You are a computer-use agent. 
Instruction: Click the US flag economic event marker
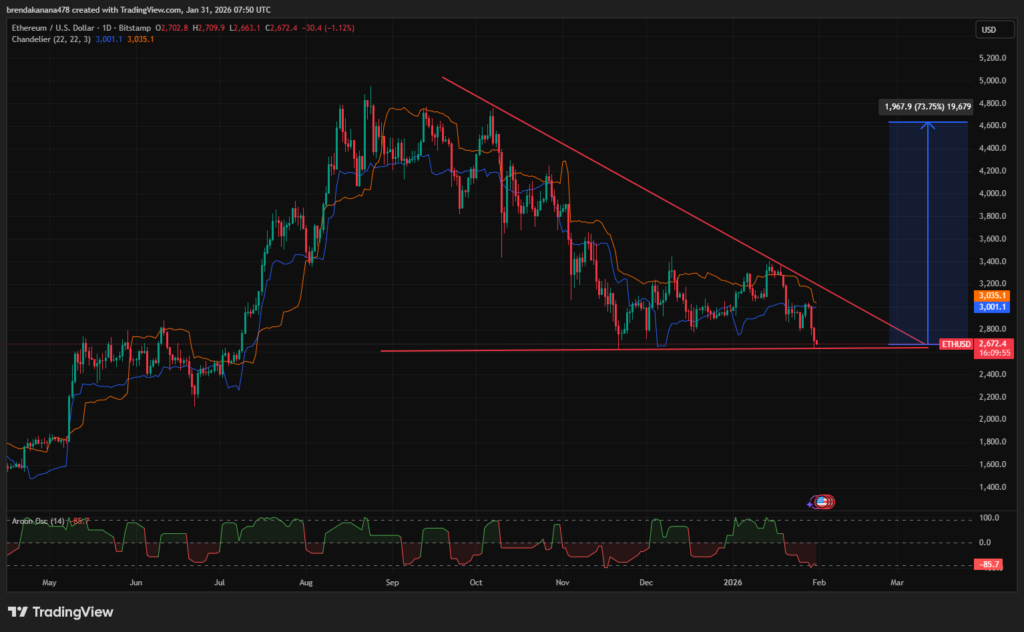(x=823, y=501)
